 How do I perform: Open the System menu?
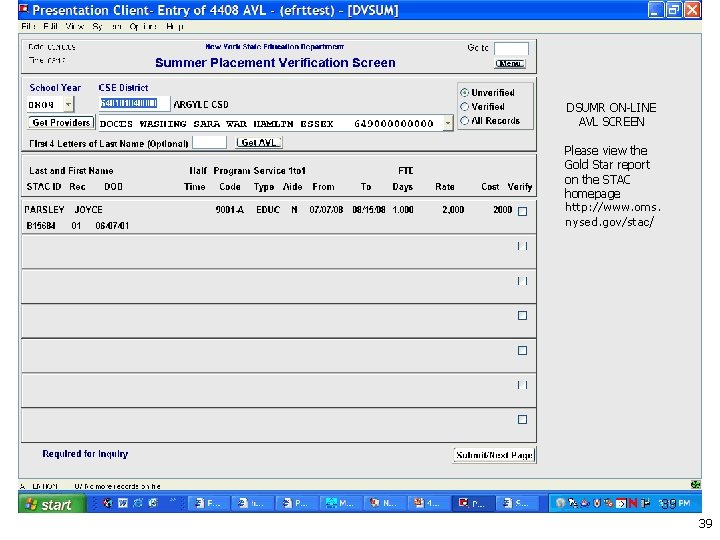click(x=107, y=27)
